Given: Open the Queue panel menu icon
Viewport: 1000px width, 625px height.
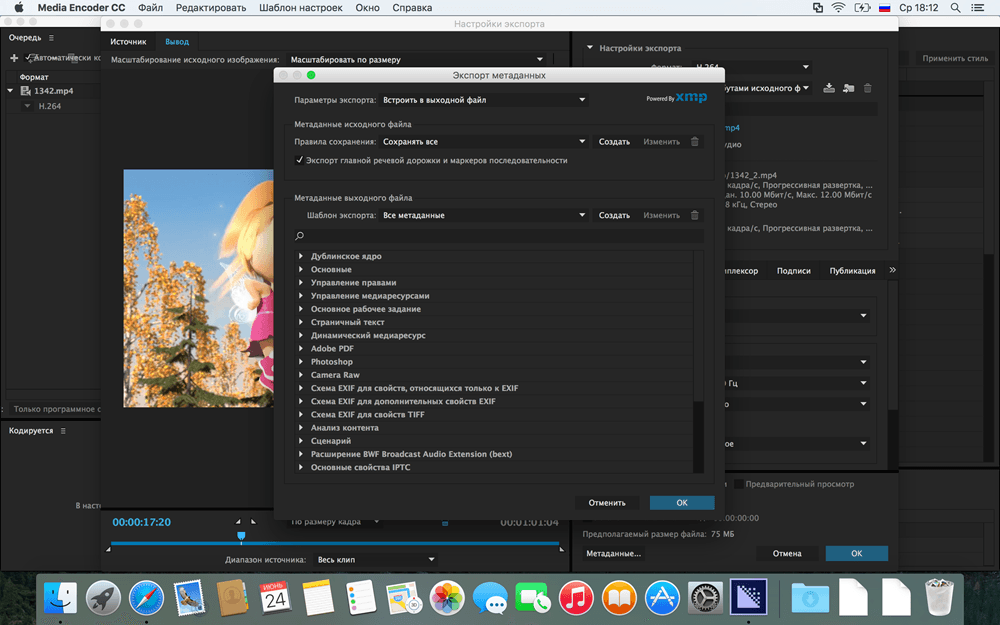Looking at the screenshot, I should (52, 38).
